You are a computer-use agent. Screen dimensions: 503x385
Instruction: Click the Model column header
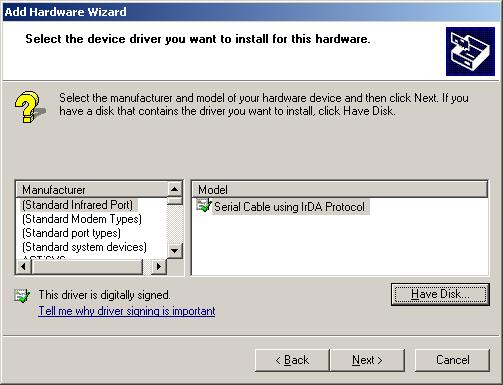[x=340, y=190]
